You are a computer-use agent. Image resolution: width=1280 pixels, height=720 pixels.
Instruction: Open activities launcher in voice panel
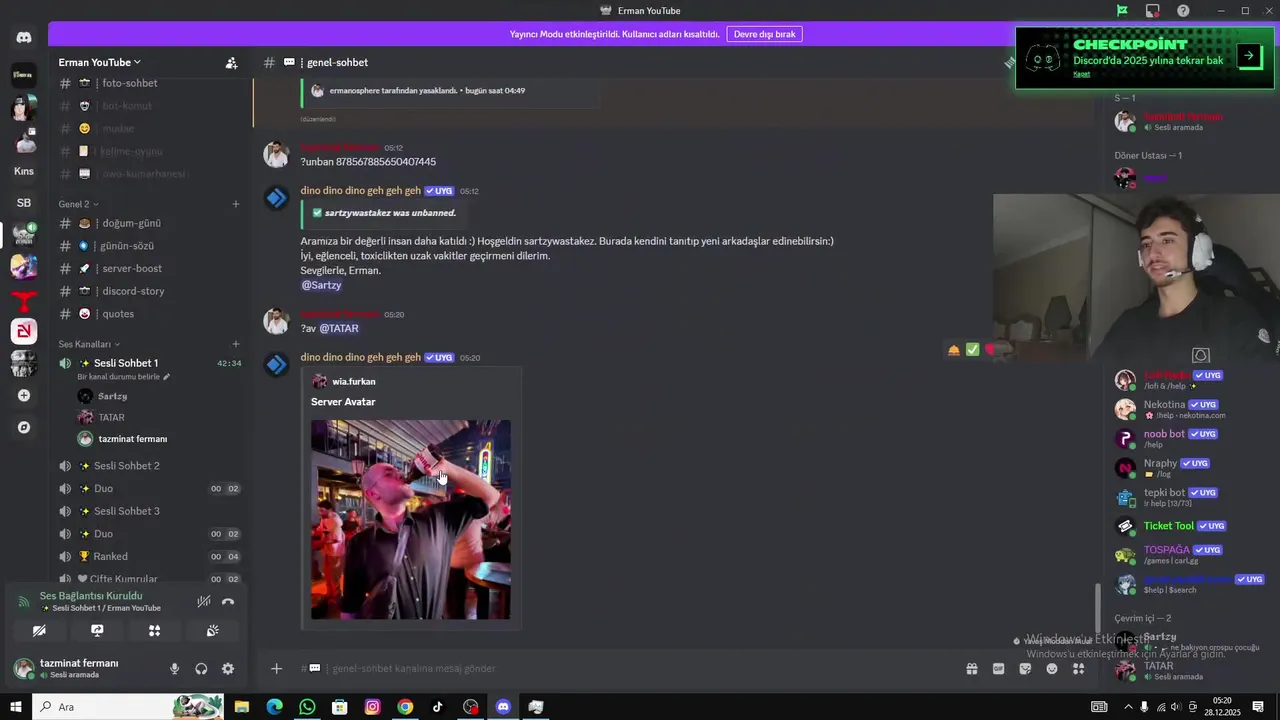point(154,631)
